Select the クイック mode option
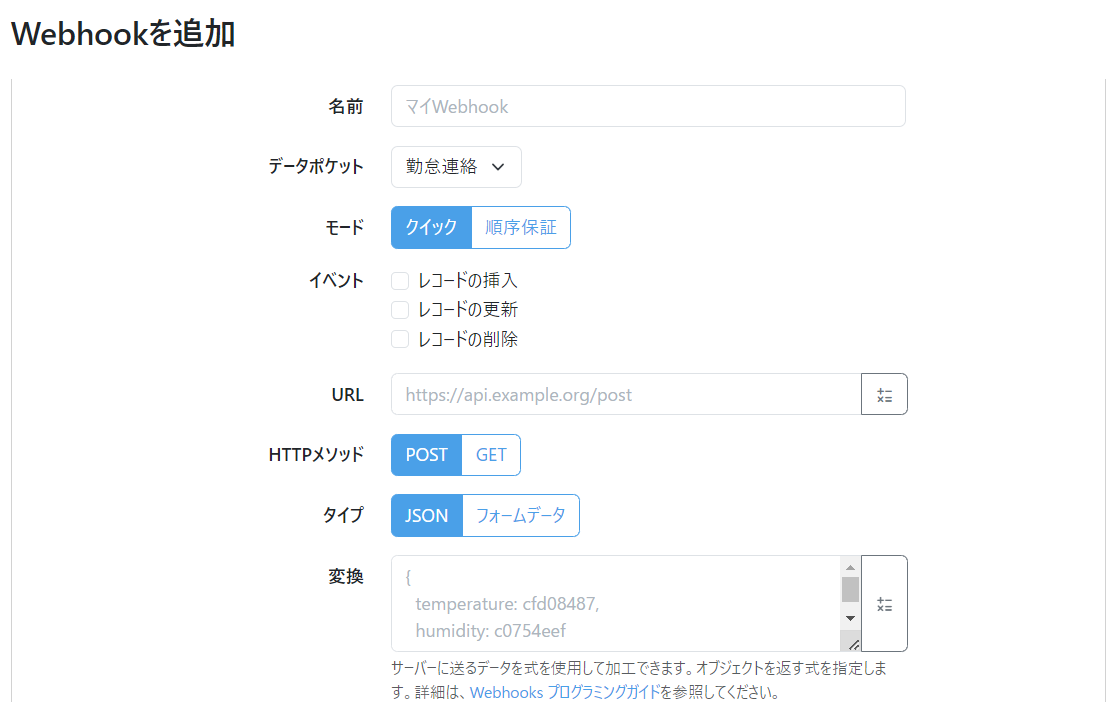This screenshot has height=708, width=1112. pyautogui.click(x=431, y=227)
